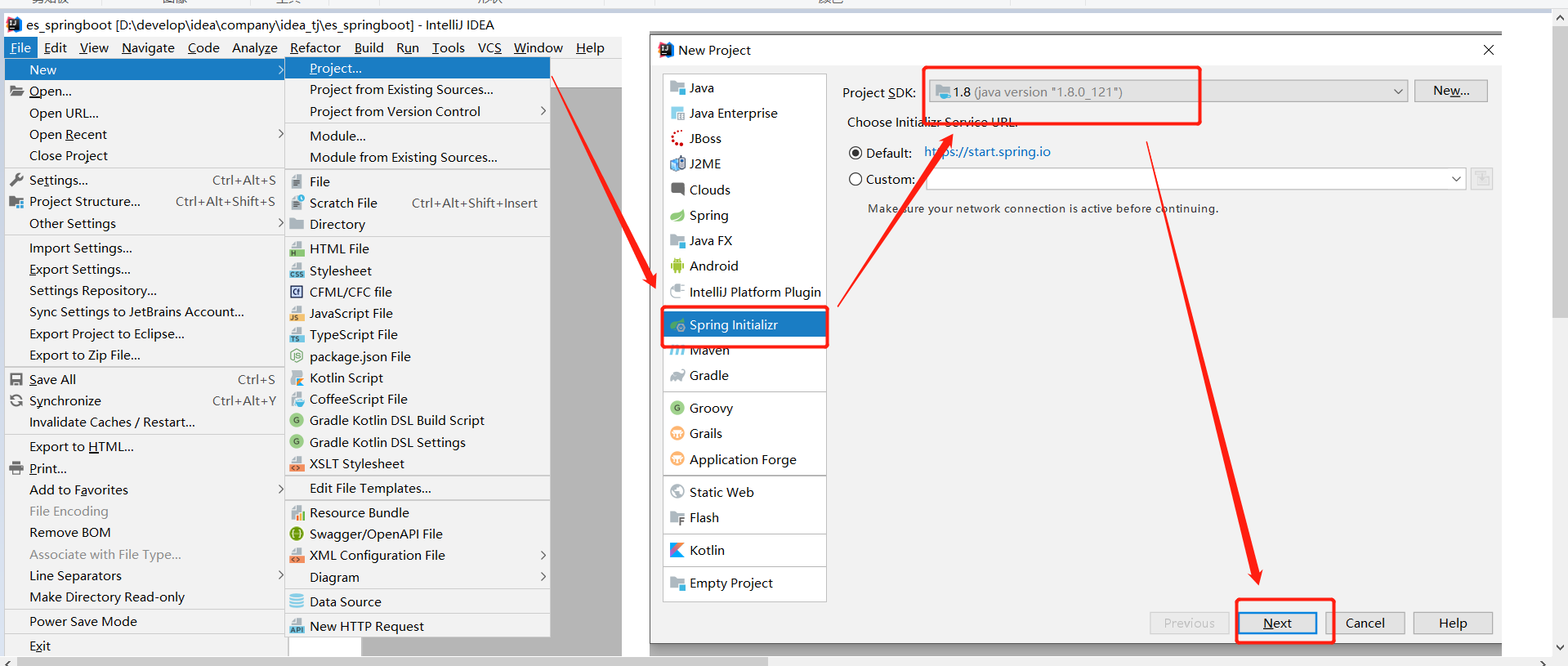Screen dimensions: 1568x666
Task: Click the TypeScript File icon
Action: (x=297, y=334)
